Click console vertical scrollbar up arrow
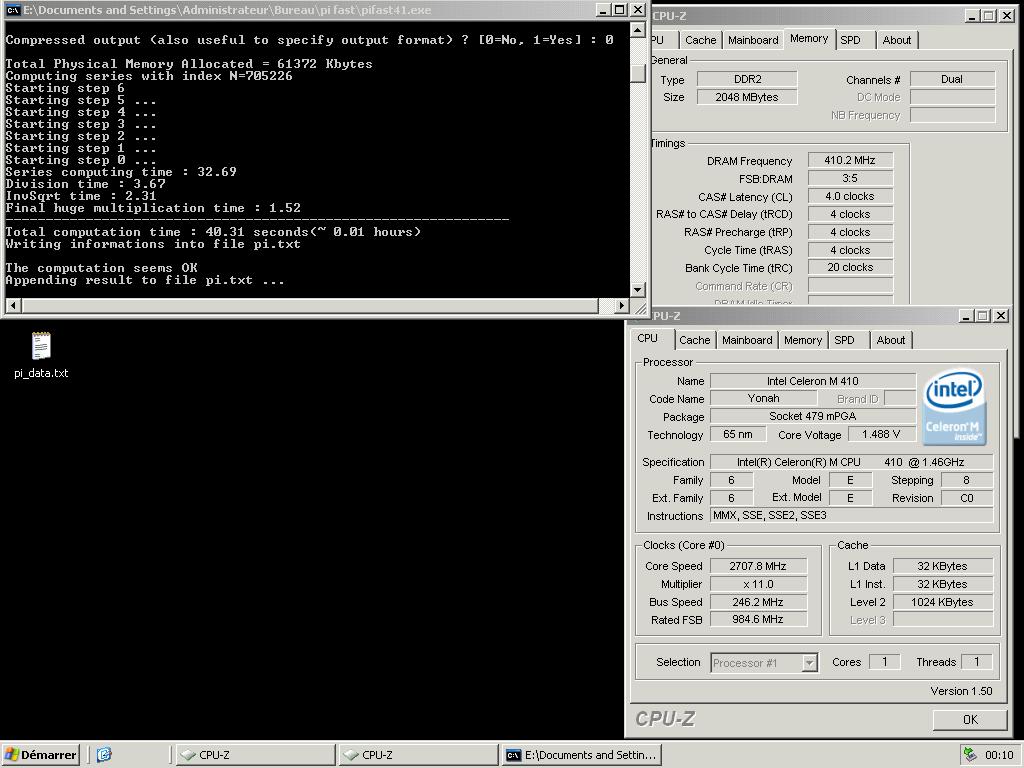This screenshot has width=1024, height=768. [x=638, y=29]
